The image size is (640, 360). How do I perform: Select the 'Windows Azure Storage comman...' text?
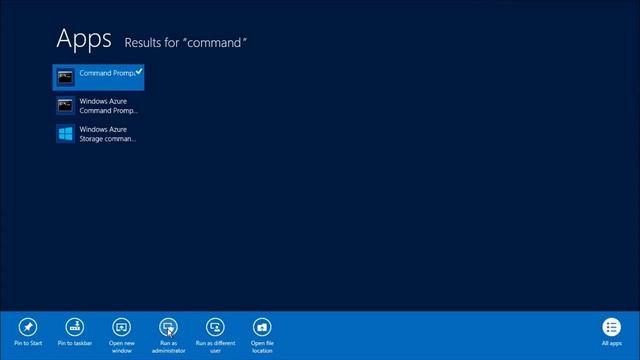108,134
